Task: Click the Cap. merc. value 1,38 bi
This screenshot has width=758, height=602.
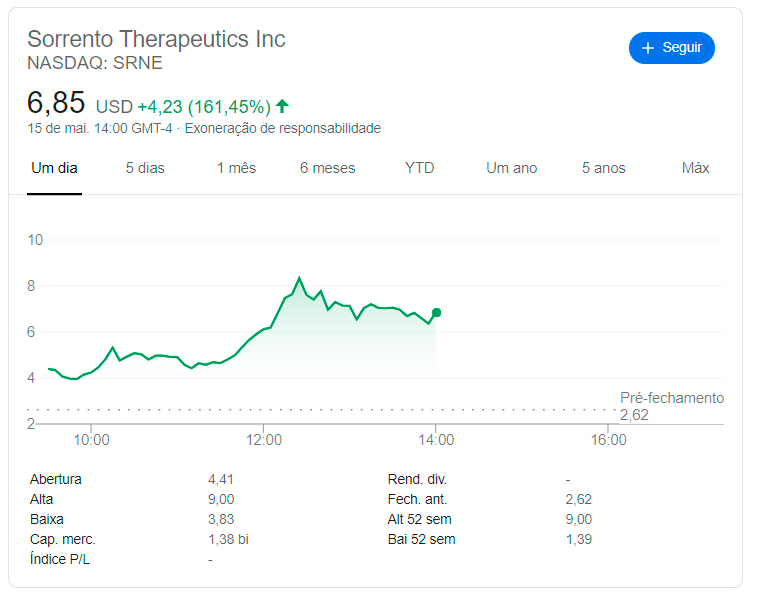Action: point(228,540)
